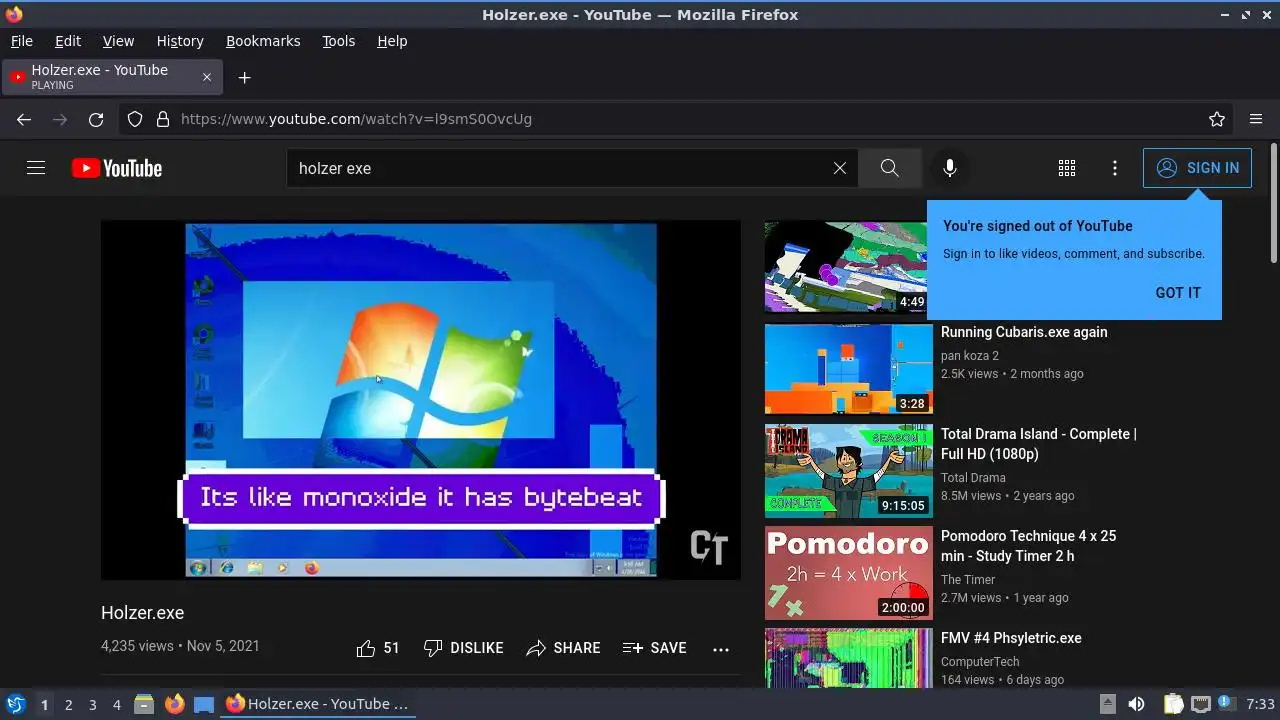Open Pomodoro Technique video thumbnail
This screenshot has width=1280, height=720.
pos(849,573)
